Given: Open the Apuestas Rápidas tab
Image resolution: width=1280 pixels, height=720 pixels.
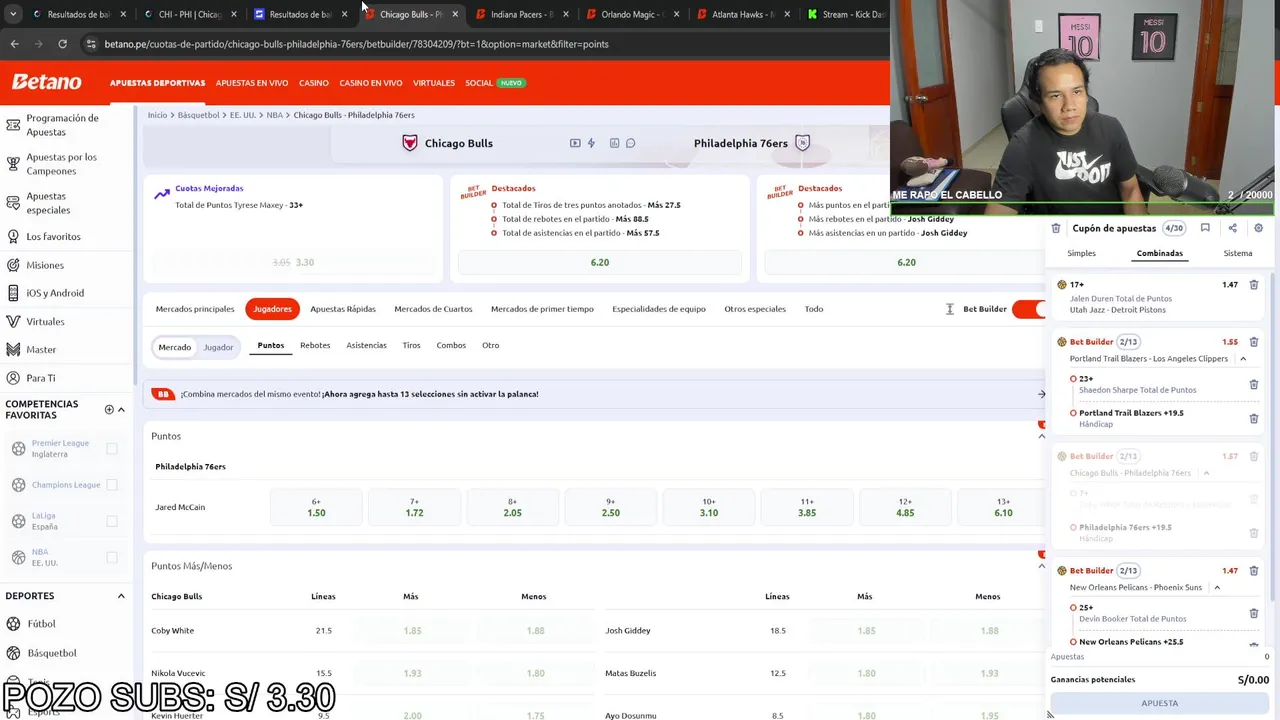Looking at the screenshot, I should 343,309.
